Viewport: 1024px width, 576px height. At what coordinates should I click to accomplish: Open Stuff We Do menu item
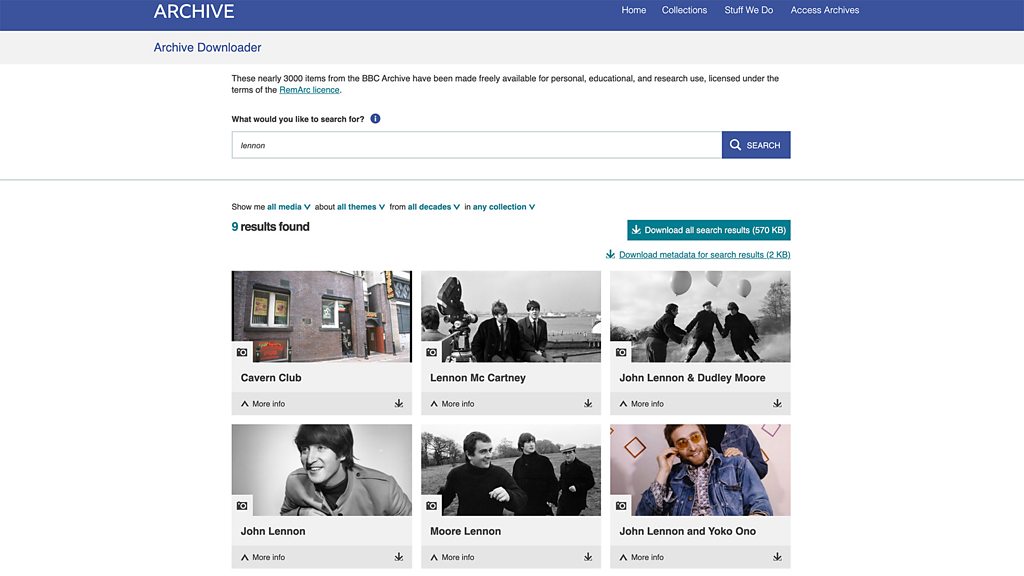pyautogui.click(x=748, y=10)
